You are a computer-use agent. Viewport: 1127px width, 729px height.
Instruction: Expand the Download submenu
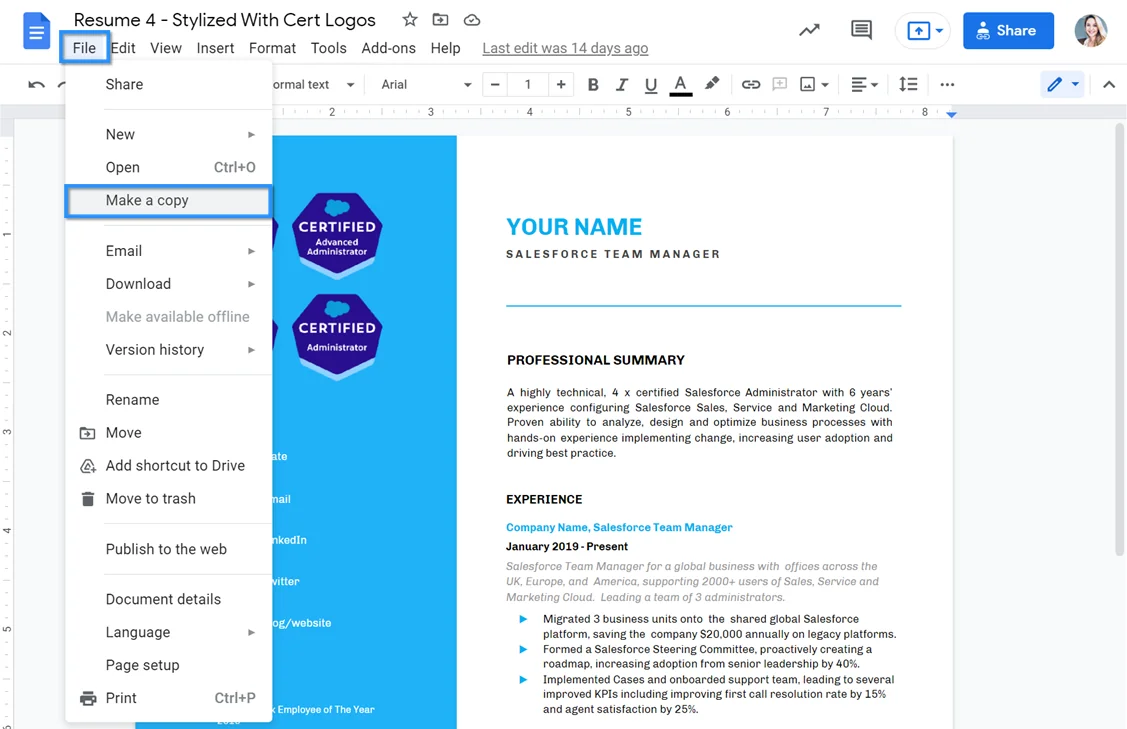pyautogui.click(x=168, y=284)
